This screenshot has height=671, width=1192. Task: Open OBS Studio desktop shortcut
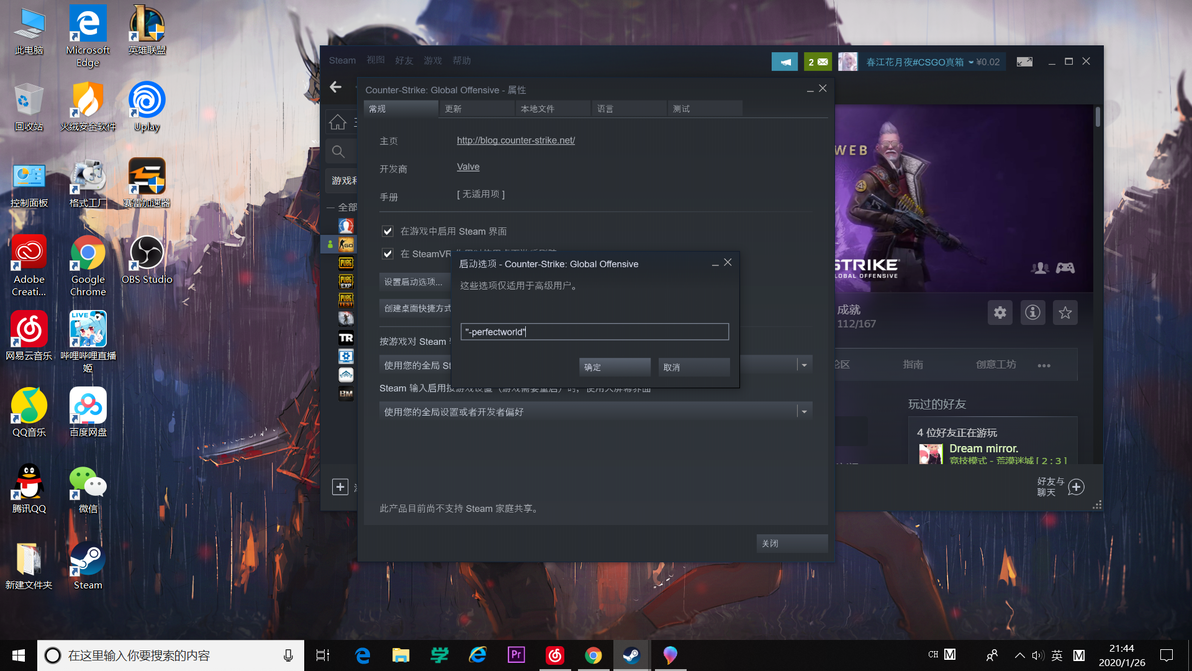click(147, 261)
